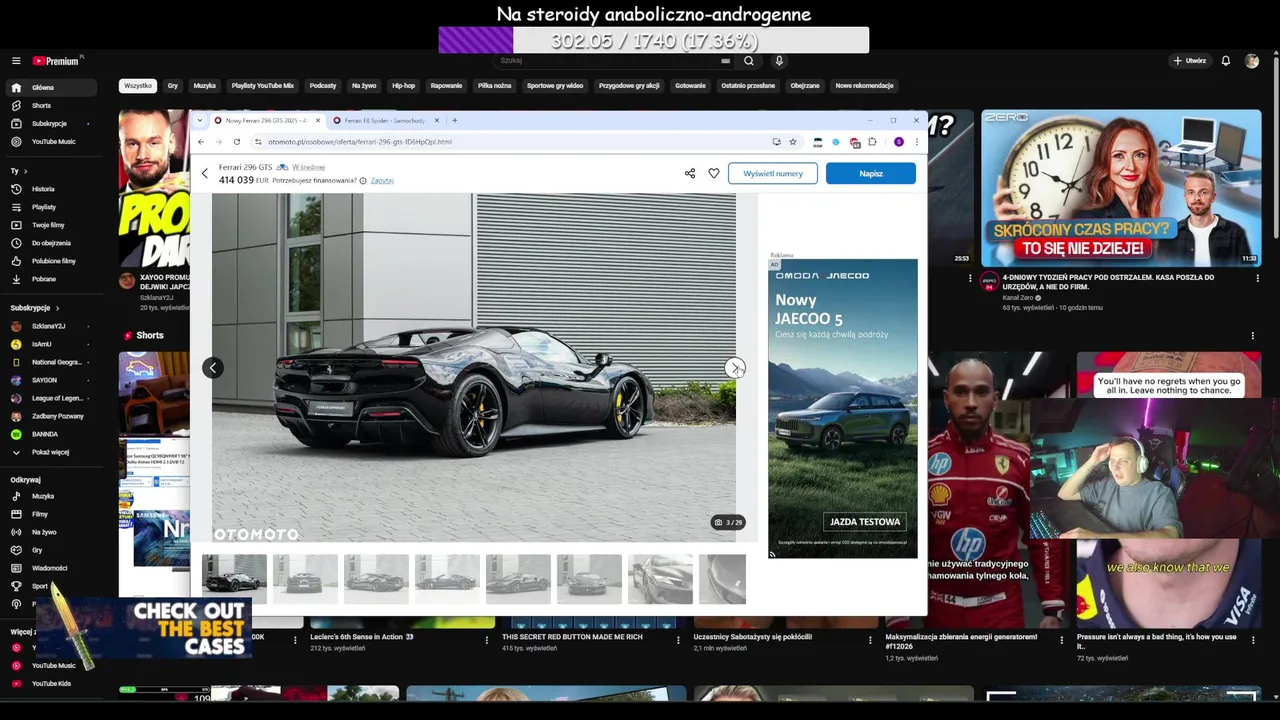Image resolution: width=1280 pixels, height=720 pixels.
Task: Open Playlisty in YouTube sidebar
Action: [x=52, y=207]
